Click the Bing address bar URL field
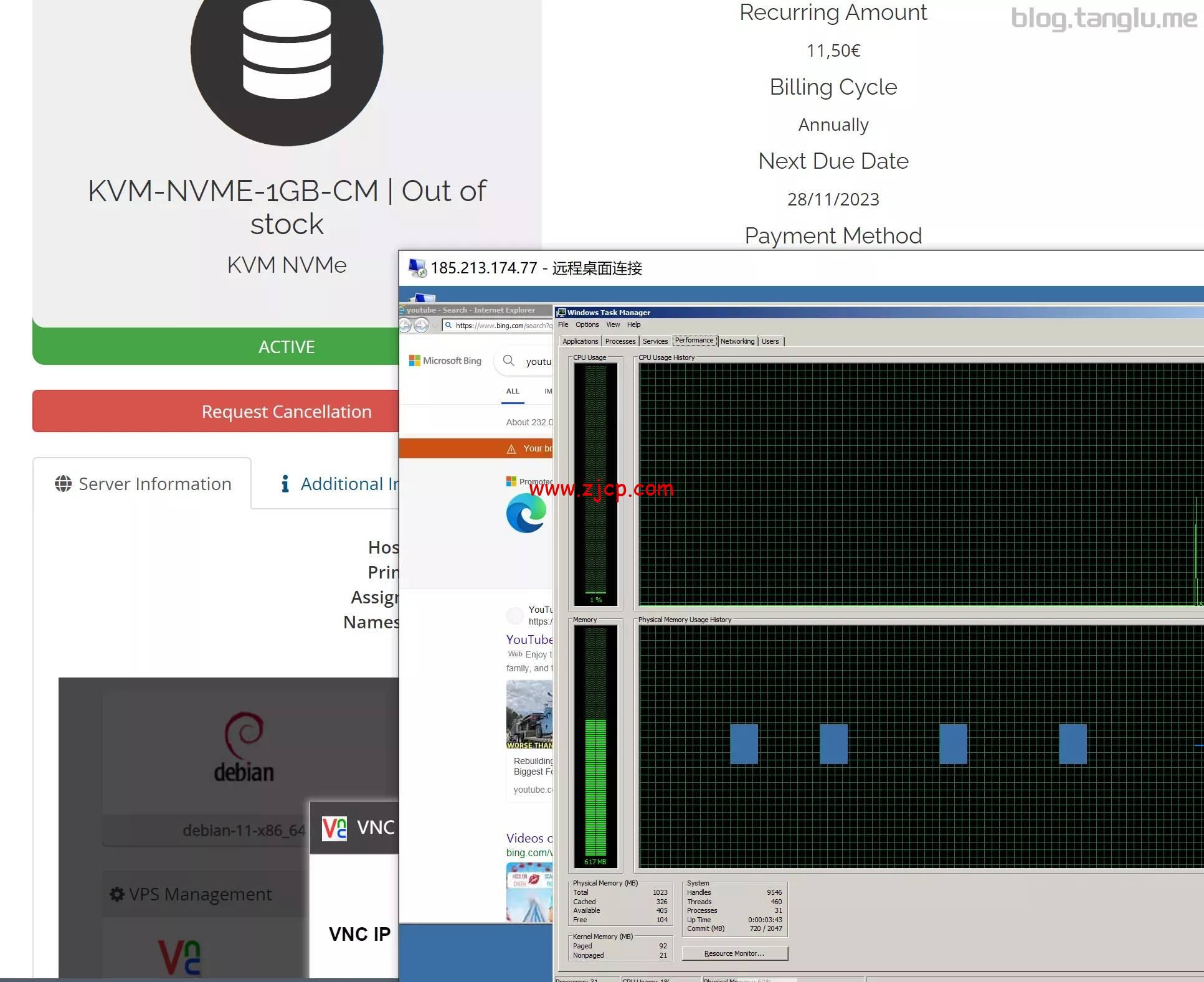This screenshot has height=982, width=1204. (x=498, y=325)
